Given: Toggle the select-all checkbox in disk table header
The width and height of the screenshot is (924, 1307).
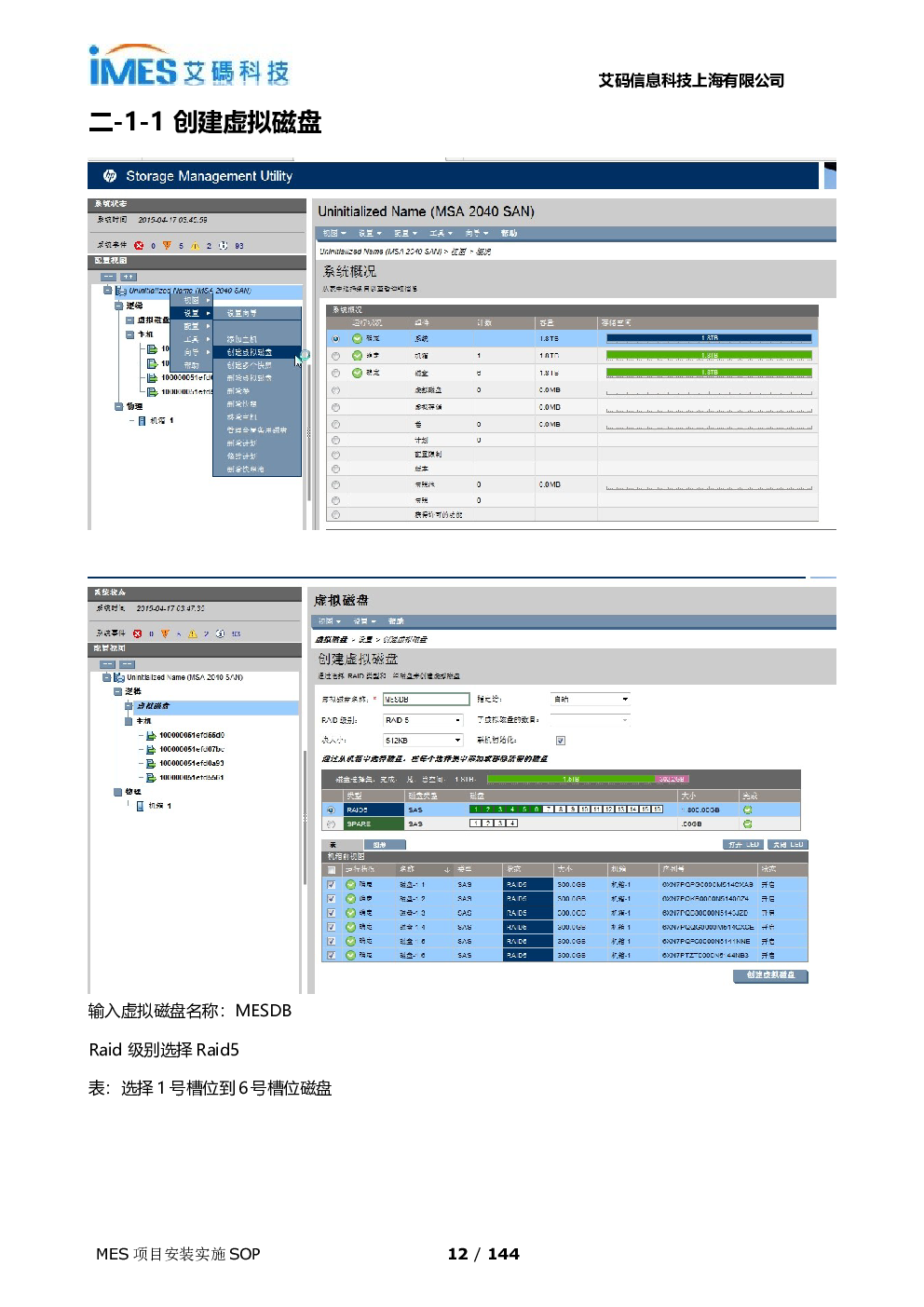Looking at the screenshot, I should (332, 869).
